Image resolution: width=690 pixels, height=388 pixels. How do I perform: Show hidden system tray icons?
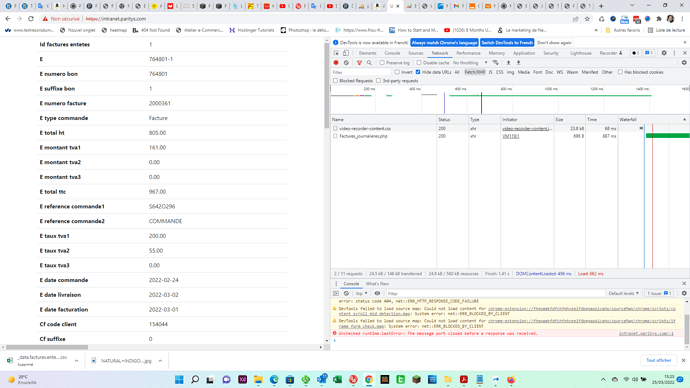tap(603, 379)
